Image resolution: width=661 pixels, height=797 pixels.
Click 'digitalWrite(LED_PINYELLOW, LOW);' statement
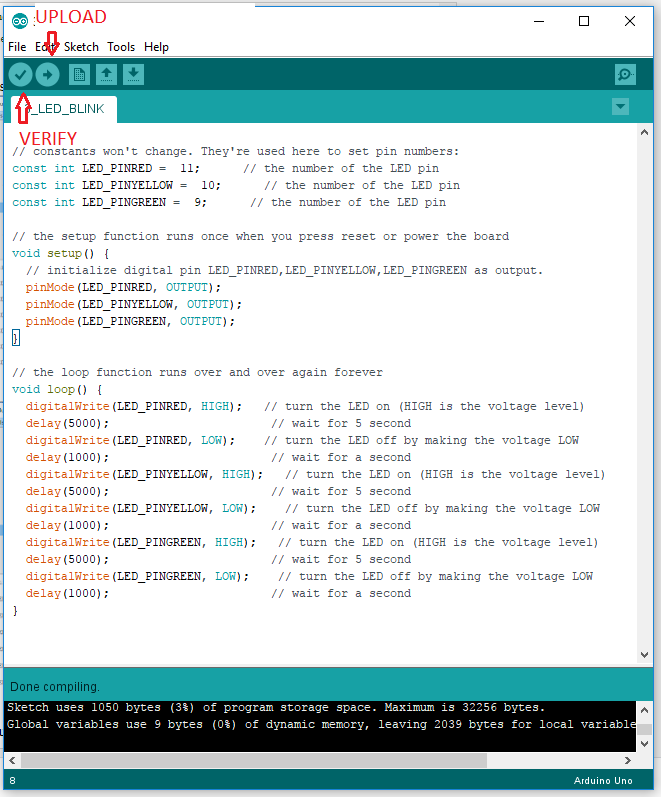click(141, 508)
